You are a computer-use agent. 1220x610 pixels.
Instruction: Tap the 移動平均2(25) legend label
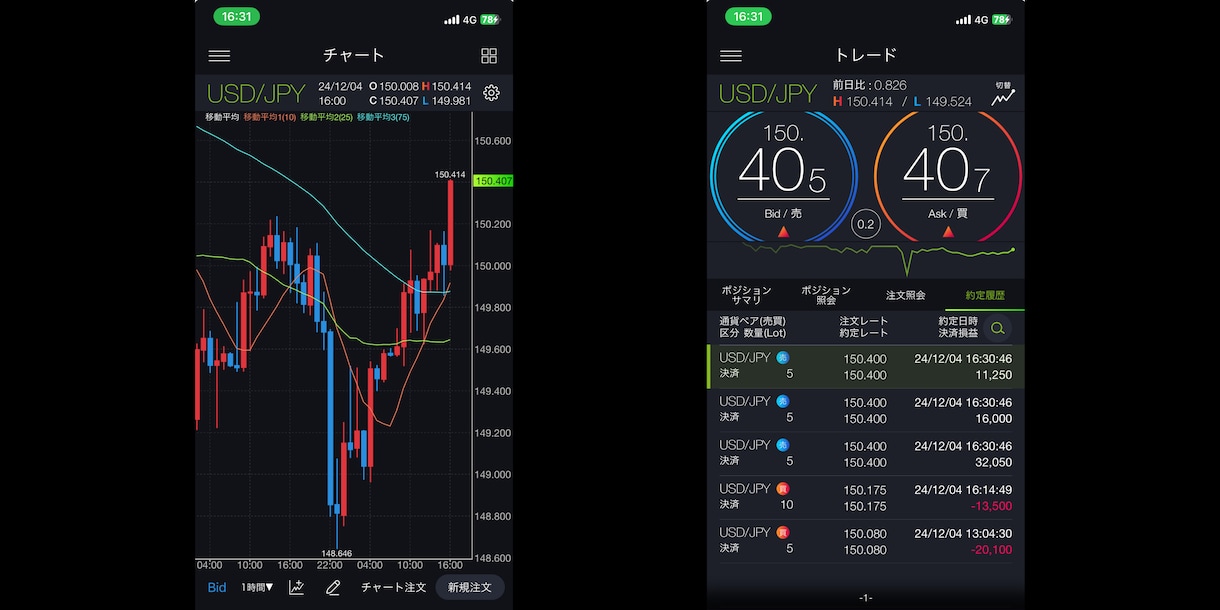coord(327,118)
